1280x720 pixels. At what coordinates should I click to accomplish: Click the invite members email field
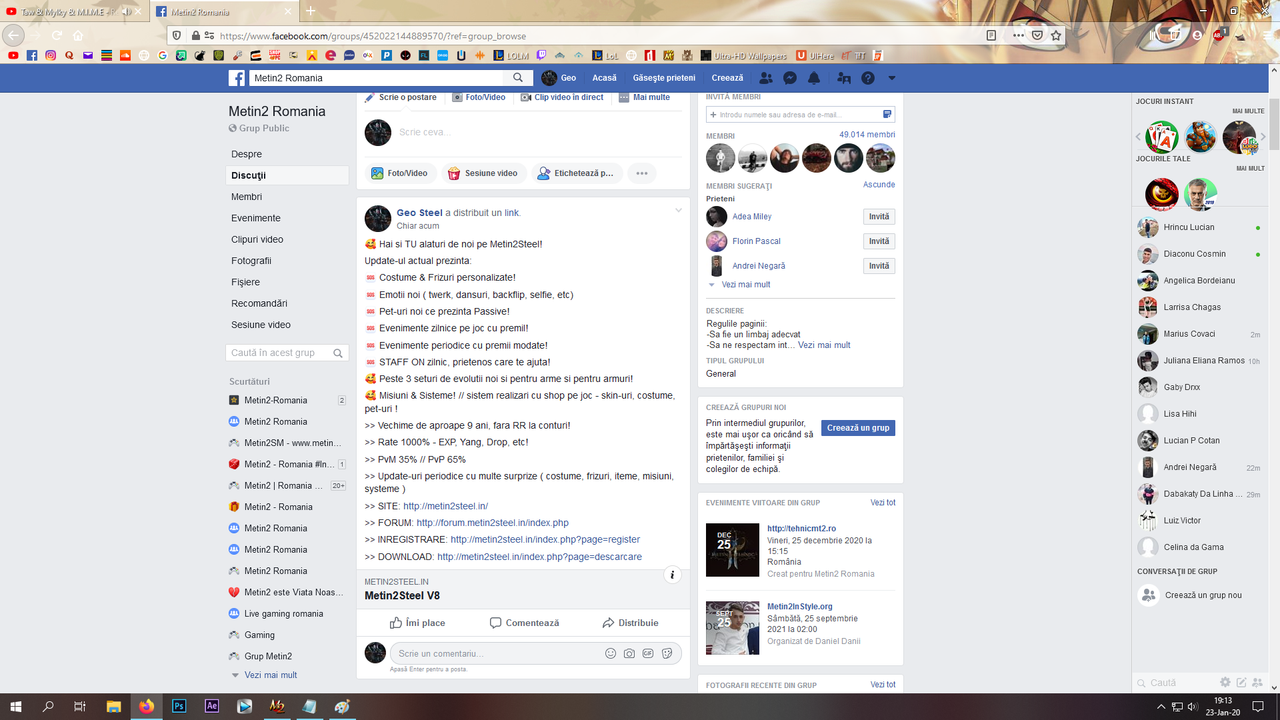coord(800,115)
